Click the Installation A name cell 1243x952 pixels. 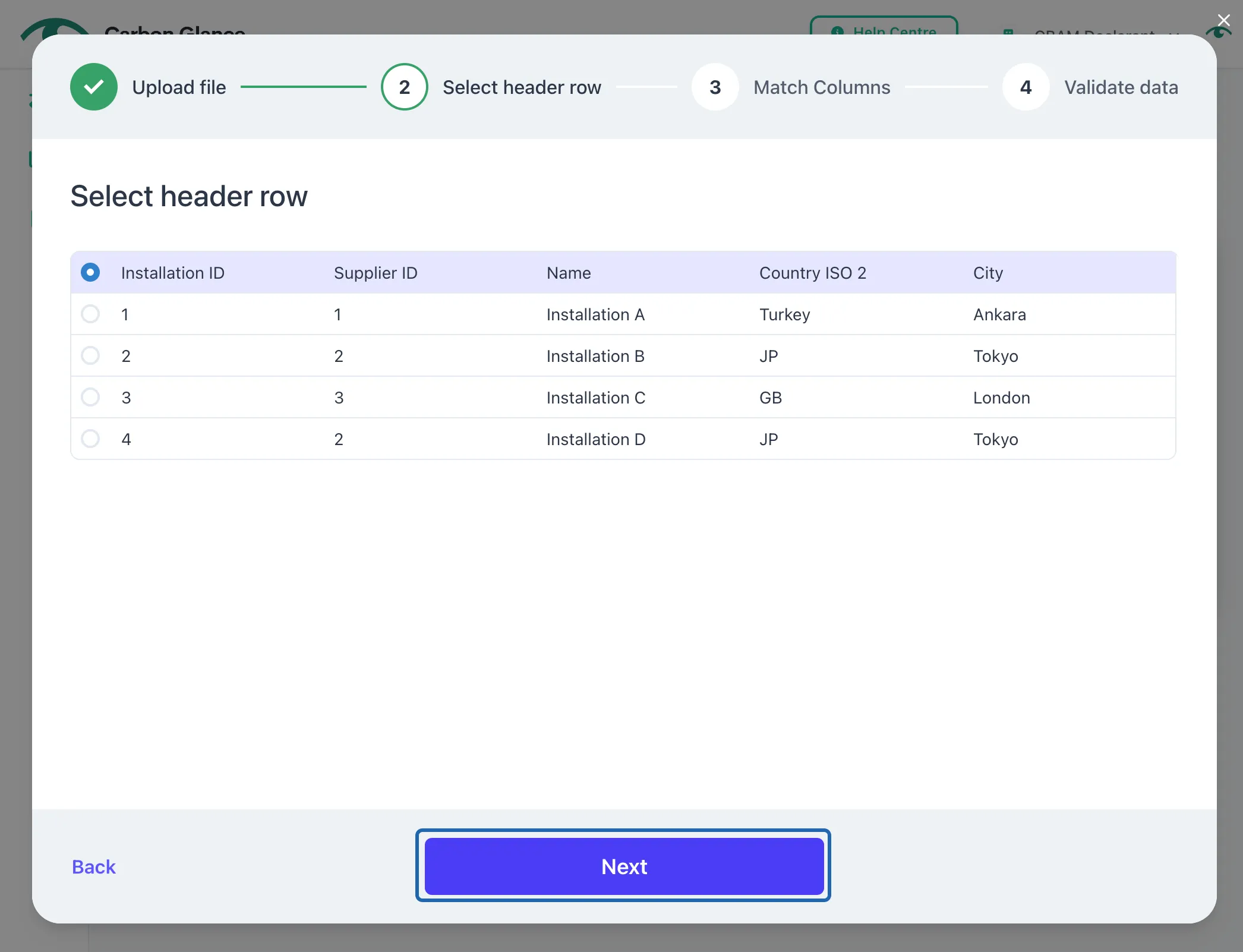coord(595,314)
